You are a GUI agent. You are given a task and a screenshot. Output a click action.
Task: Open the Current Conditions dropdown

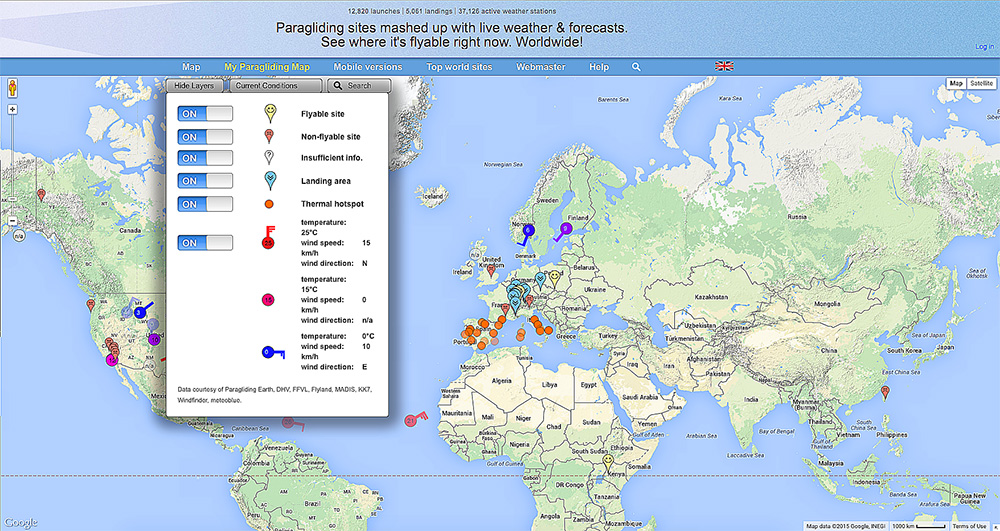tap(275, 85)
